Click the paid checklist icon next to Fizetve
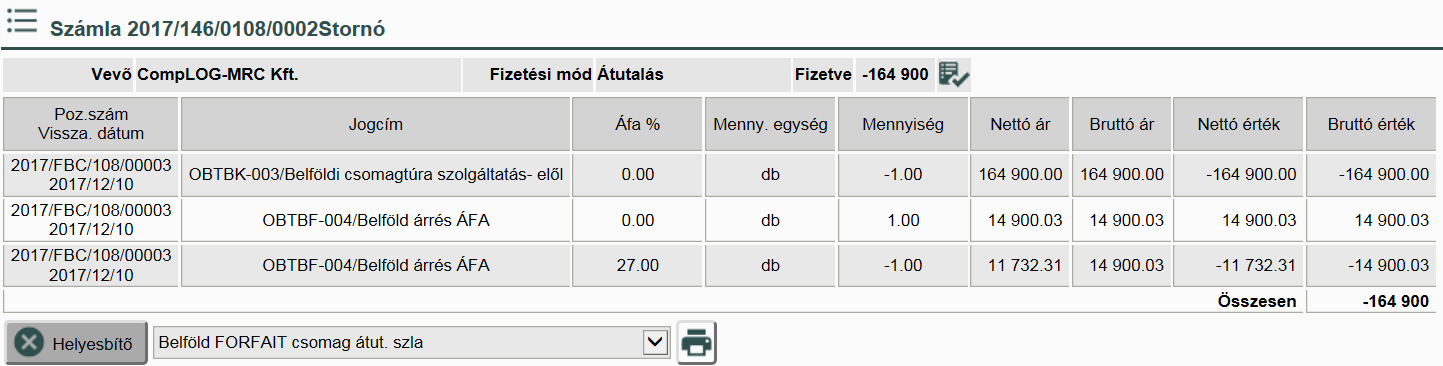 click(x=955, y=75)
